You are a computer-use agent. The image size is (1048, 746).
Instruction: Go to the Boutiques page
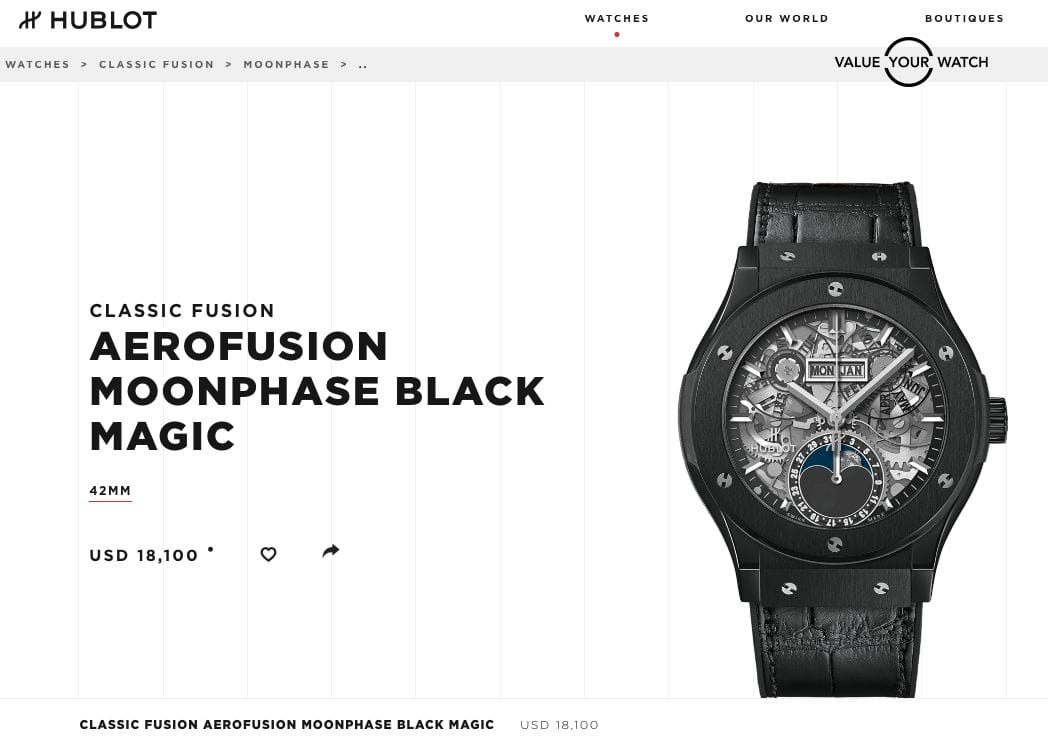coord(964,19)
